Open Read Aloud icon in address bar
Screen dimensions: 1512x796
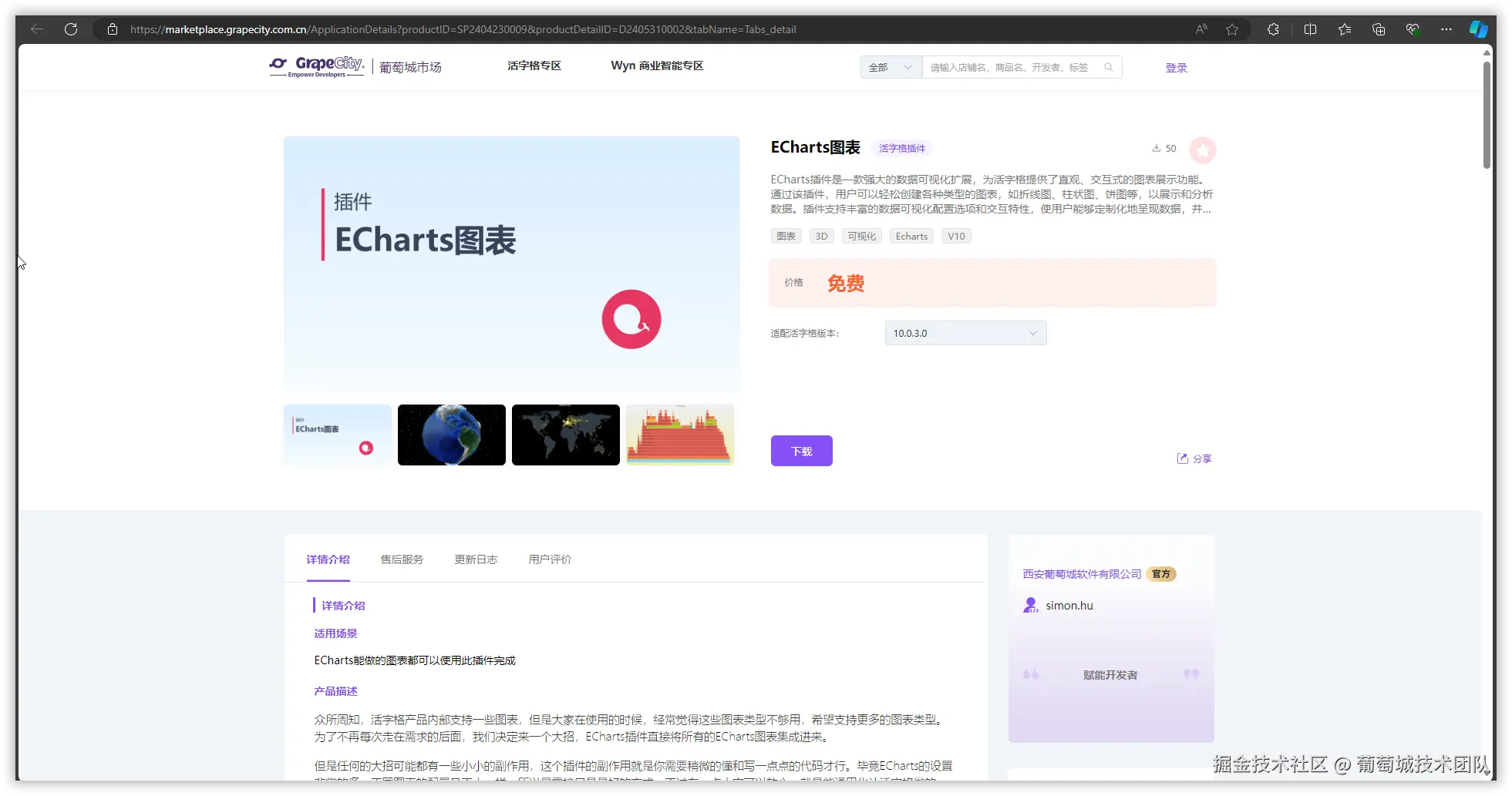click(1201, 29)
